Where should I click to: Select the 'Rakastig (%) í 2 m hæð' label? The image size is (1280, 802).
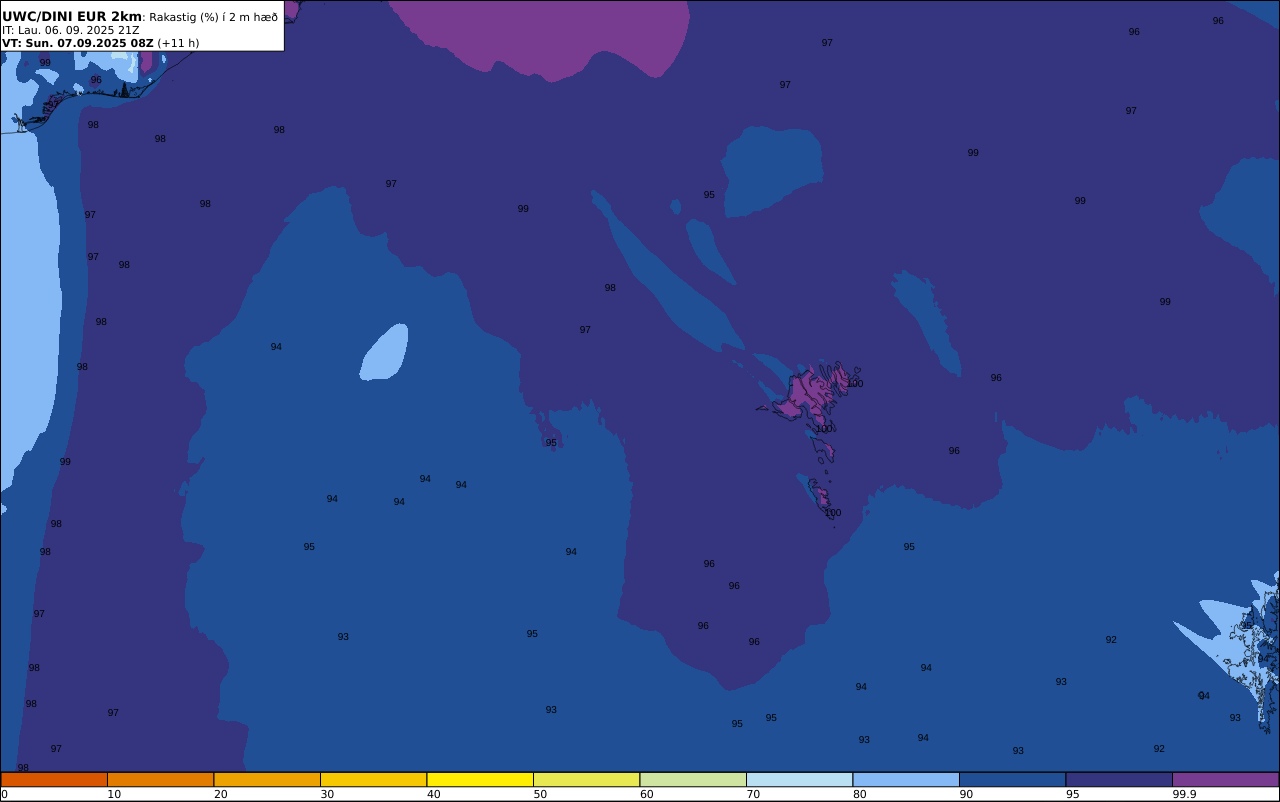pyautogui.click(x=214, y=17)
